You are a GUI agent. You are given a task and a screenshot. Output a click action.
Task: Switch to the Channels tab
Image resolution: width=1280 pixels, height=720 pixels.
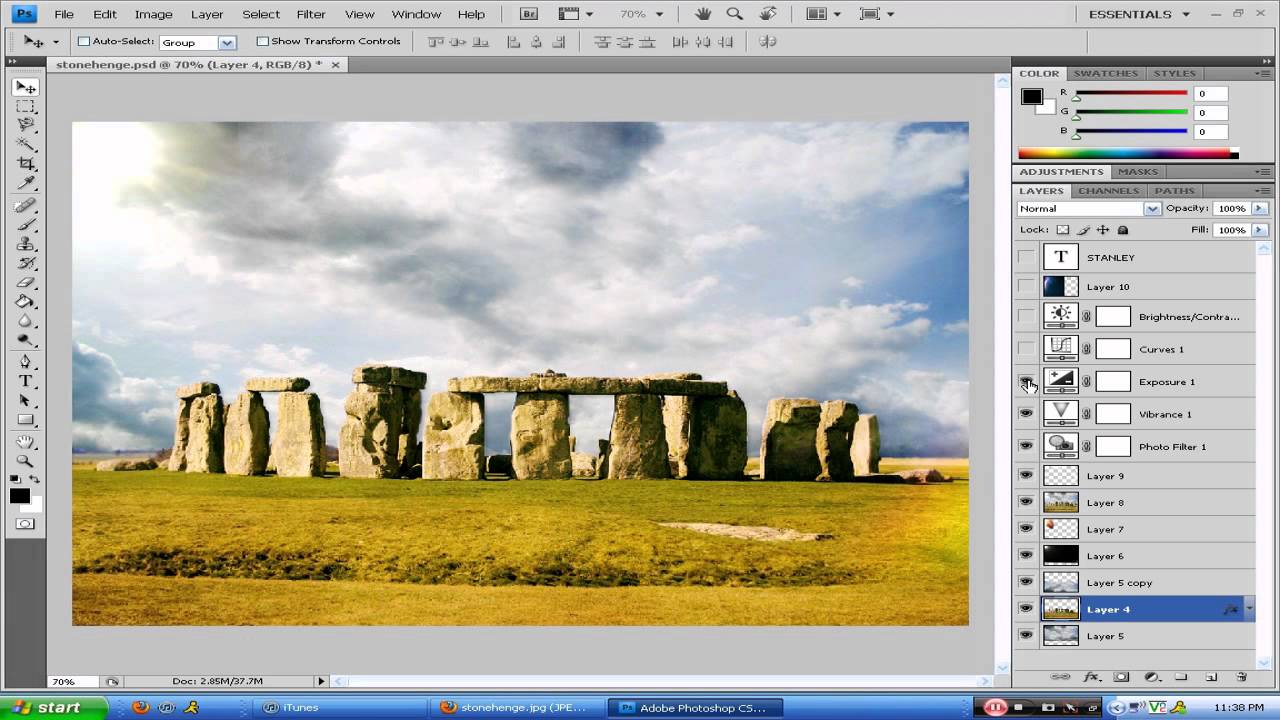click(1108, 190)
